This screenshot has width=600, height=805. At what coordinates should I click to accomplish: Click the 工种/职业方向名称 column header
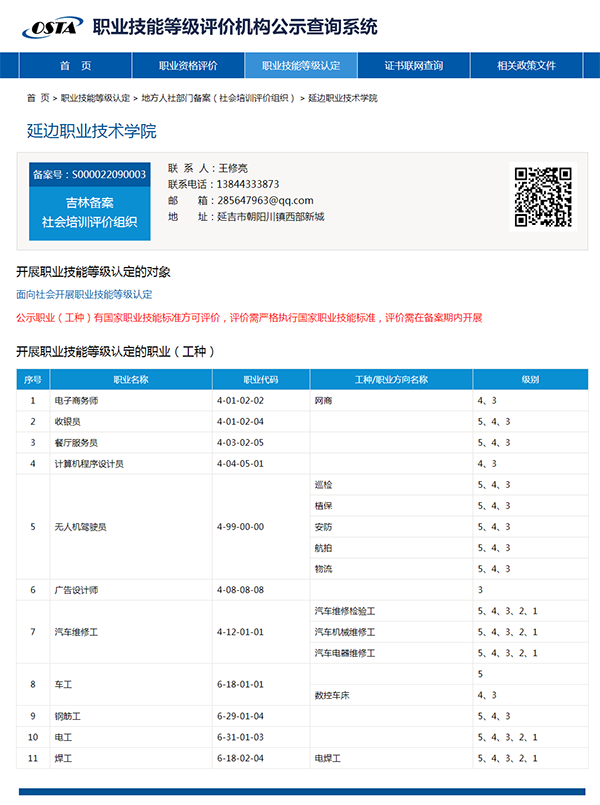tap(391, 380)
